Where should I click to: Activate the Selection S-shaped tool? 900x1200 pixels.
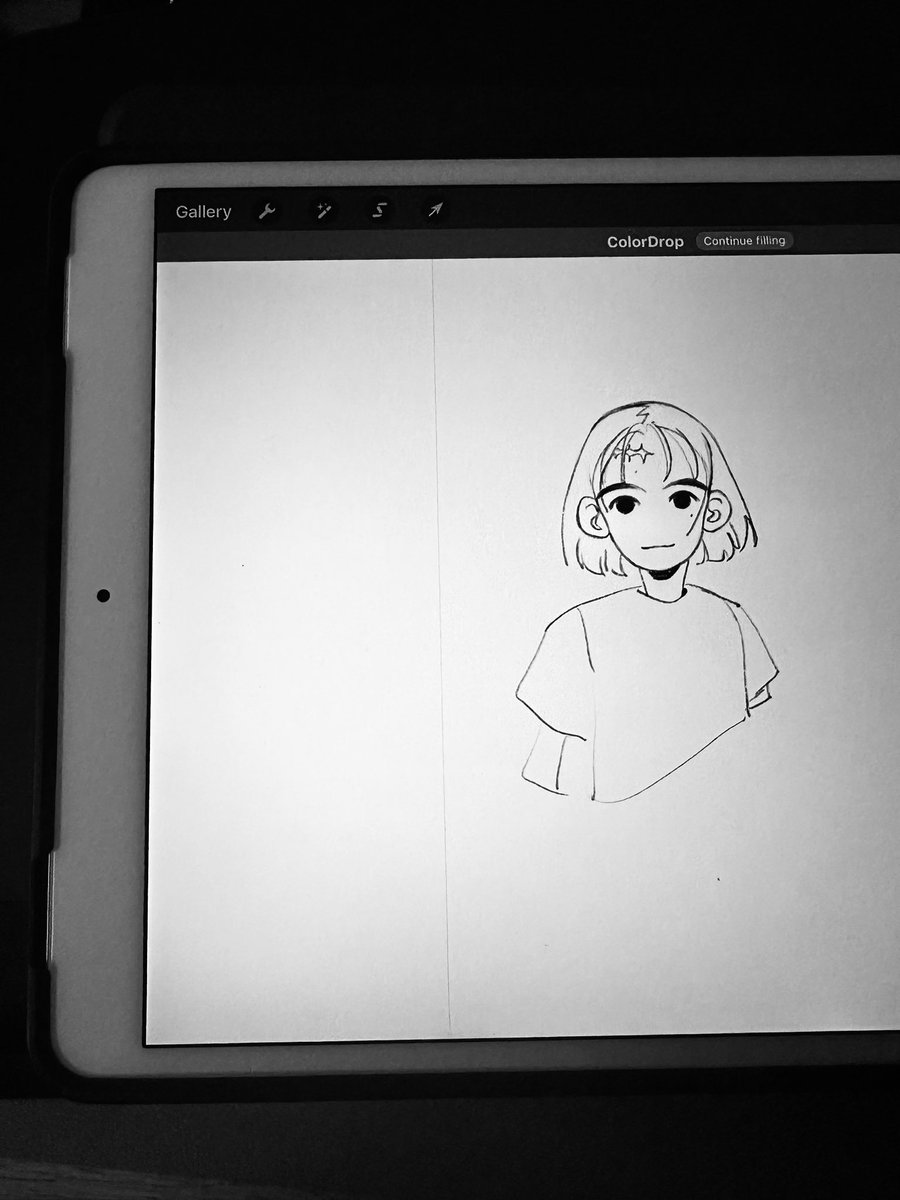(379, 210)
